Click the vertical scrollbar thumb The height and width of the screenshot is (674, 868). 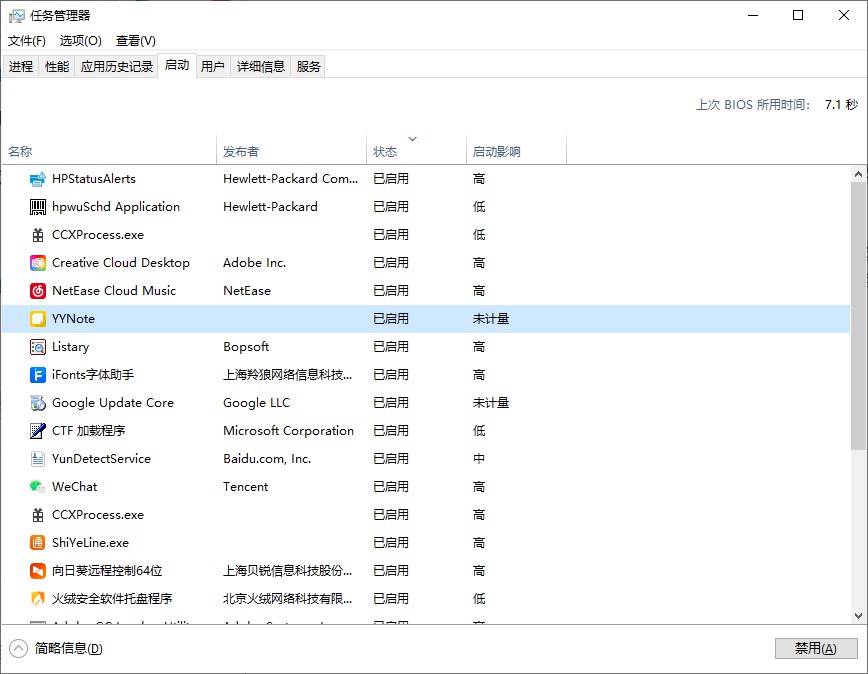[x=859, y=315]
